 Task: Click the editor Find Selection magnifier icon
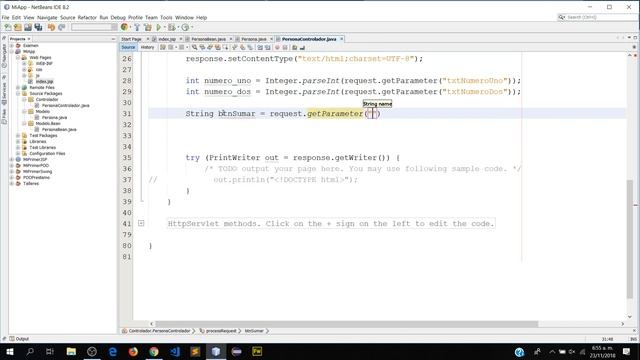click(x=195, y=47)
